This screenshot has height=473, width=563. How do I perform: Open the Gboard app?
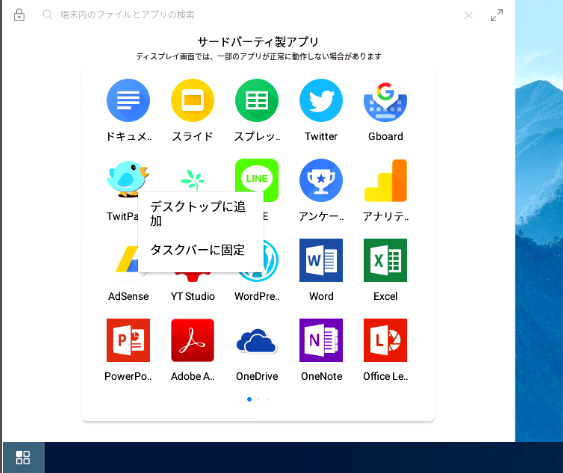385,102
